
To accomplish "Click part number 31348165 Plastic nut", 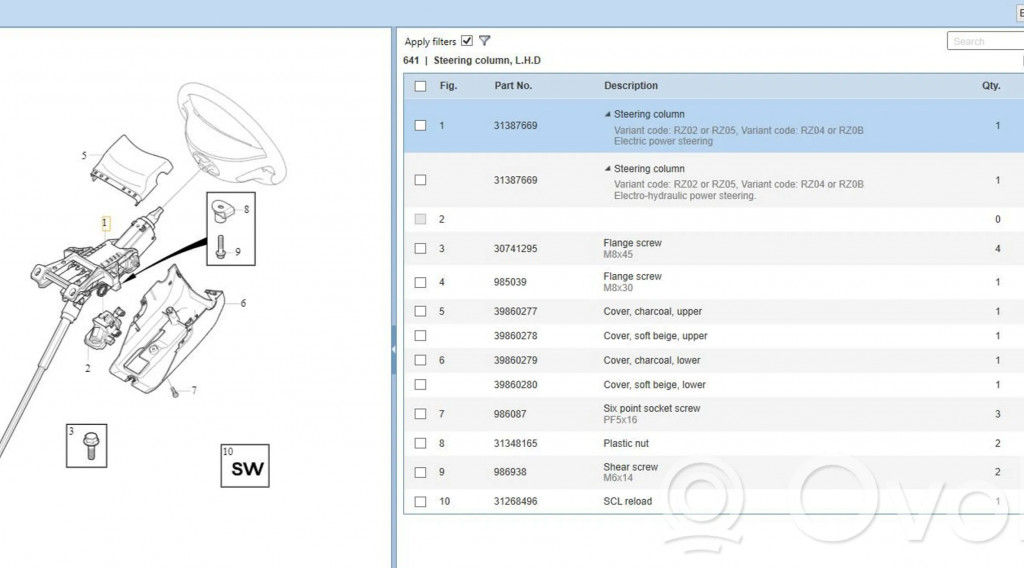I will click(x=515, y=443).
